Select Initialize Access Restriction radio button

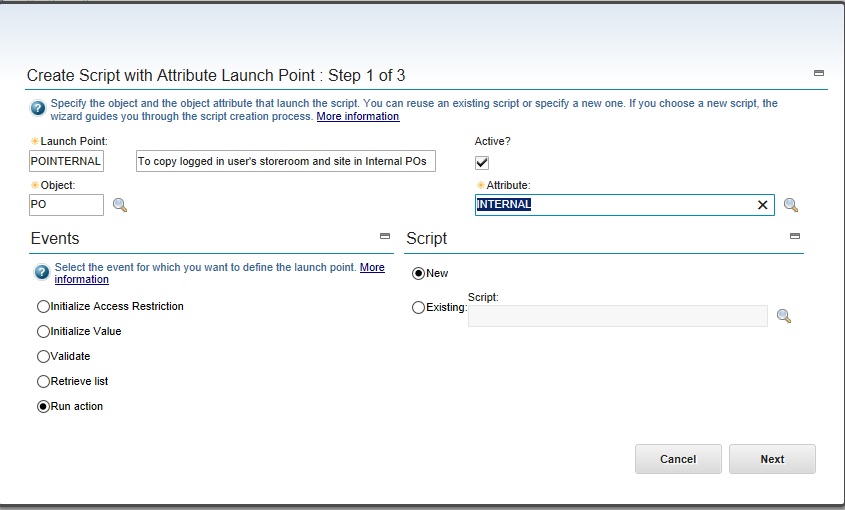coord(43,306)
